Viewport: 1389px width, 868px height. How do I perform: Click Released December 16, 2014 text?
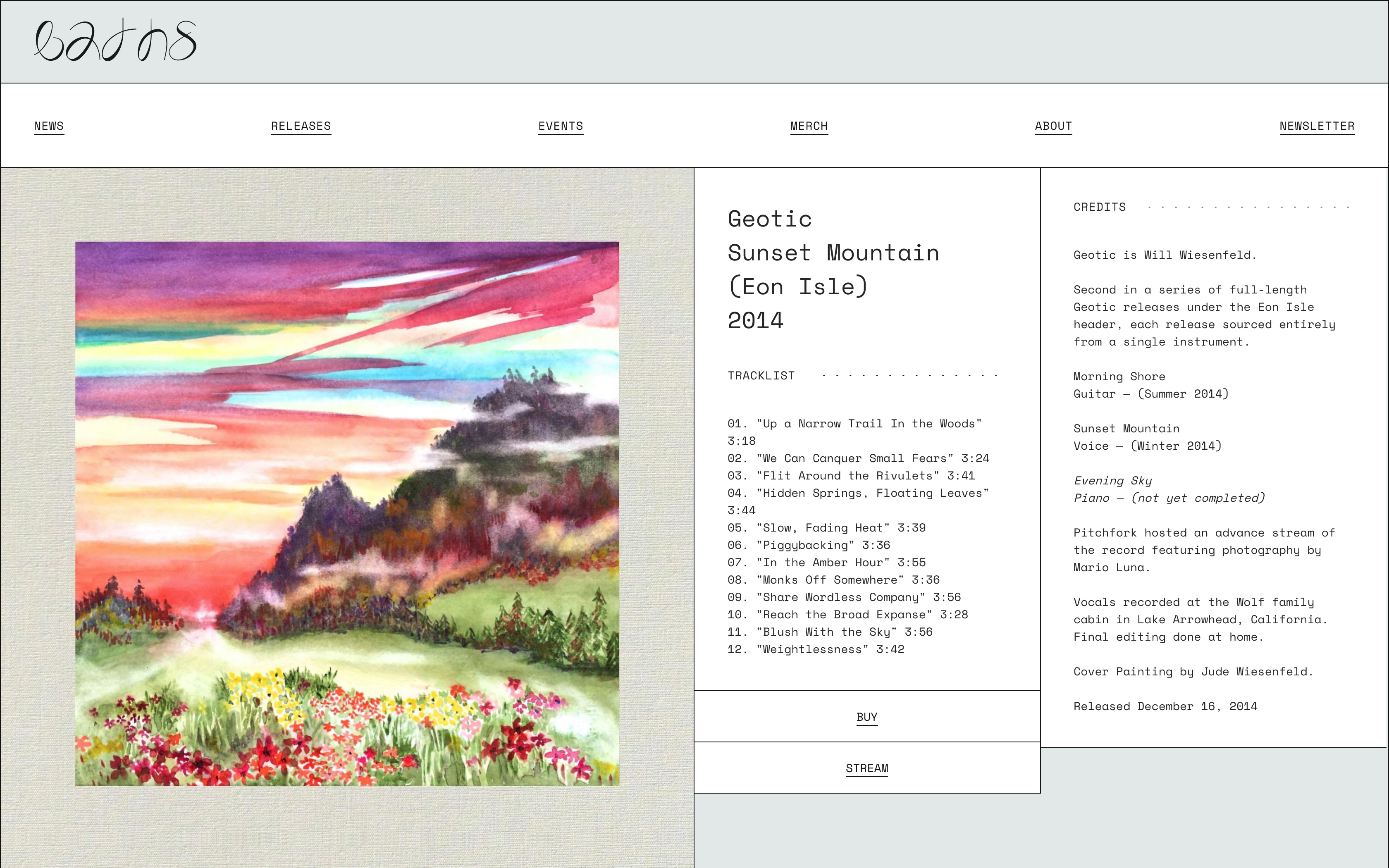pyautogui.click(x=1165, y=706)
